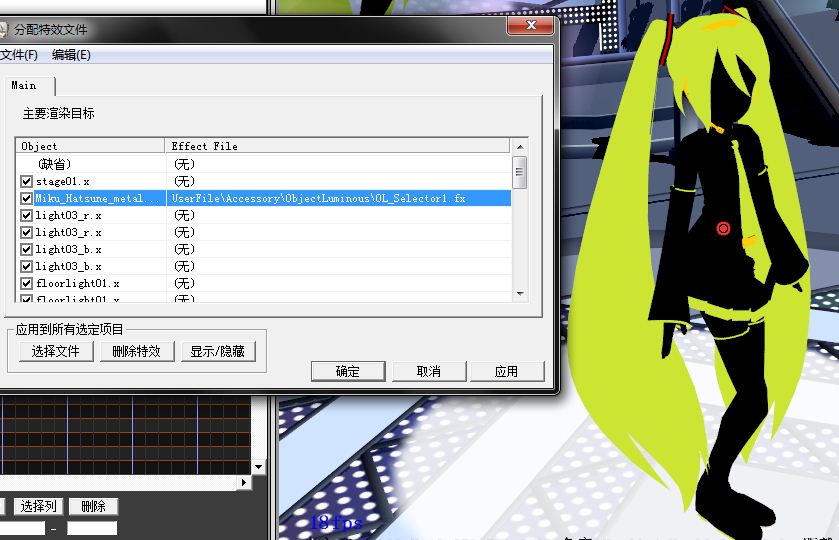Toggle the second light03_b.x checkbox

(26, 267)
